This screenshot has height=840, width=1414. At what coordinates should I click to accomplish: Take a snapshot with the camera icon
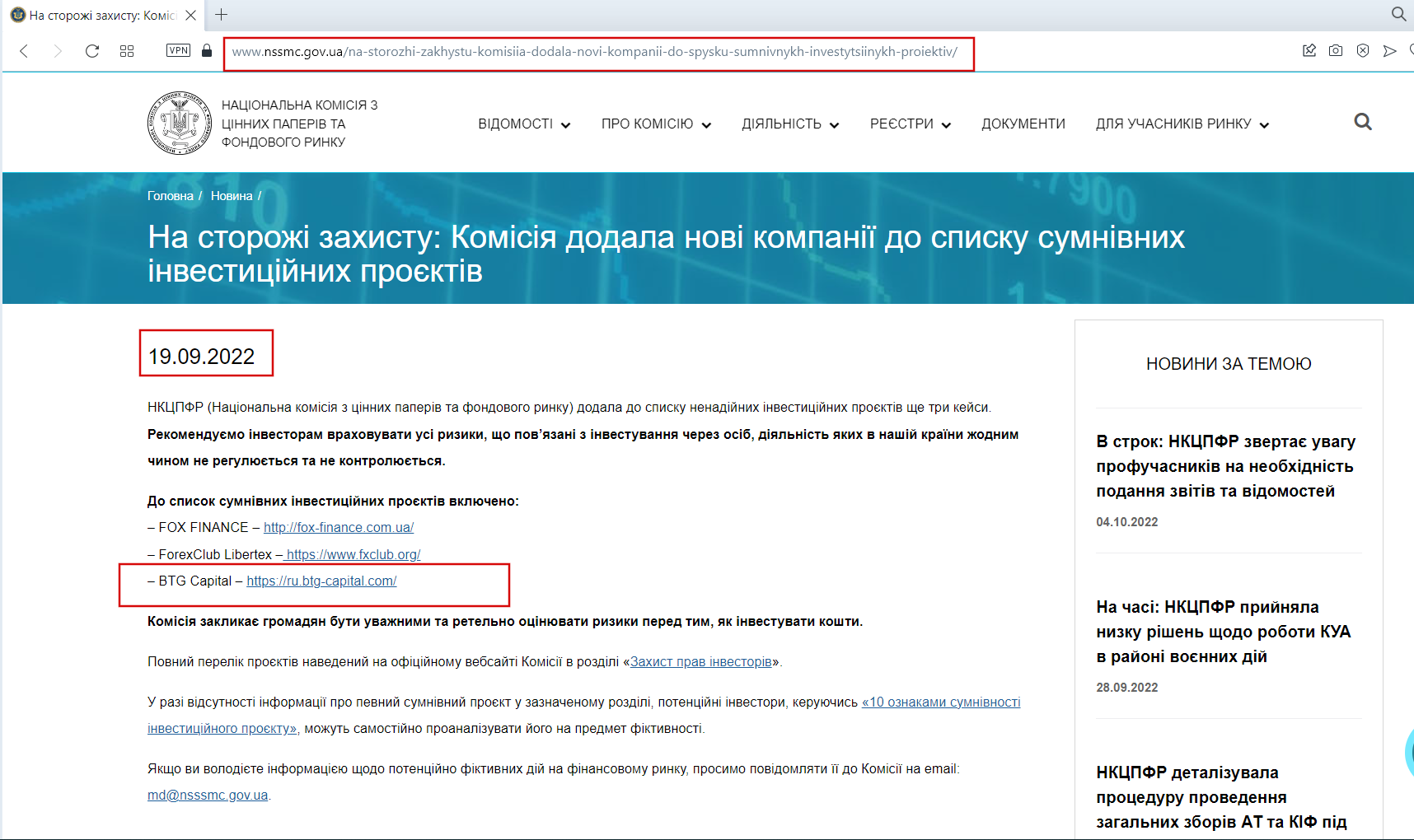(1336, 51)
